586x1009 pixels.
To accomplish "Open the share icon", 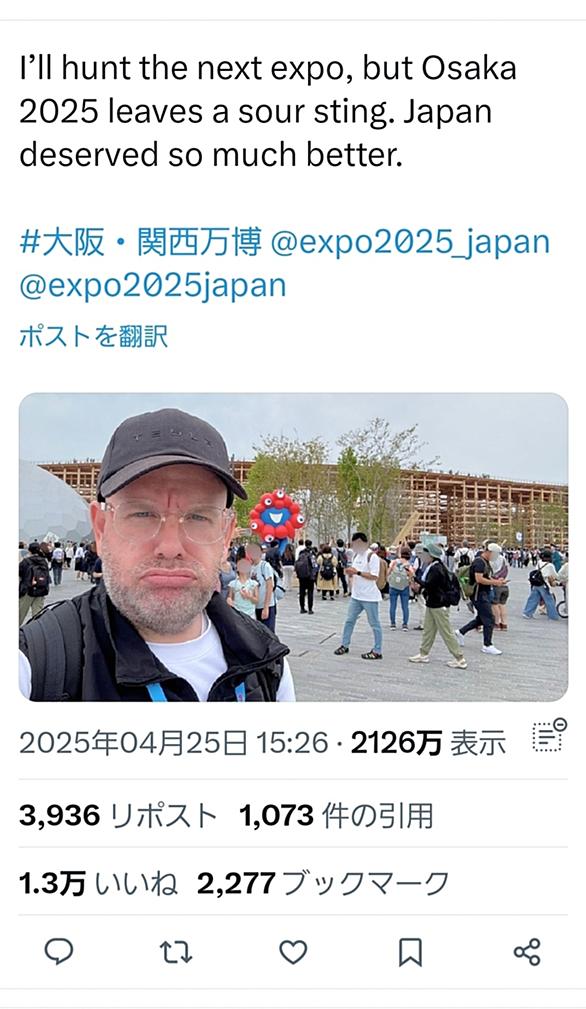I will (x=527, y=952).
